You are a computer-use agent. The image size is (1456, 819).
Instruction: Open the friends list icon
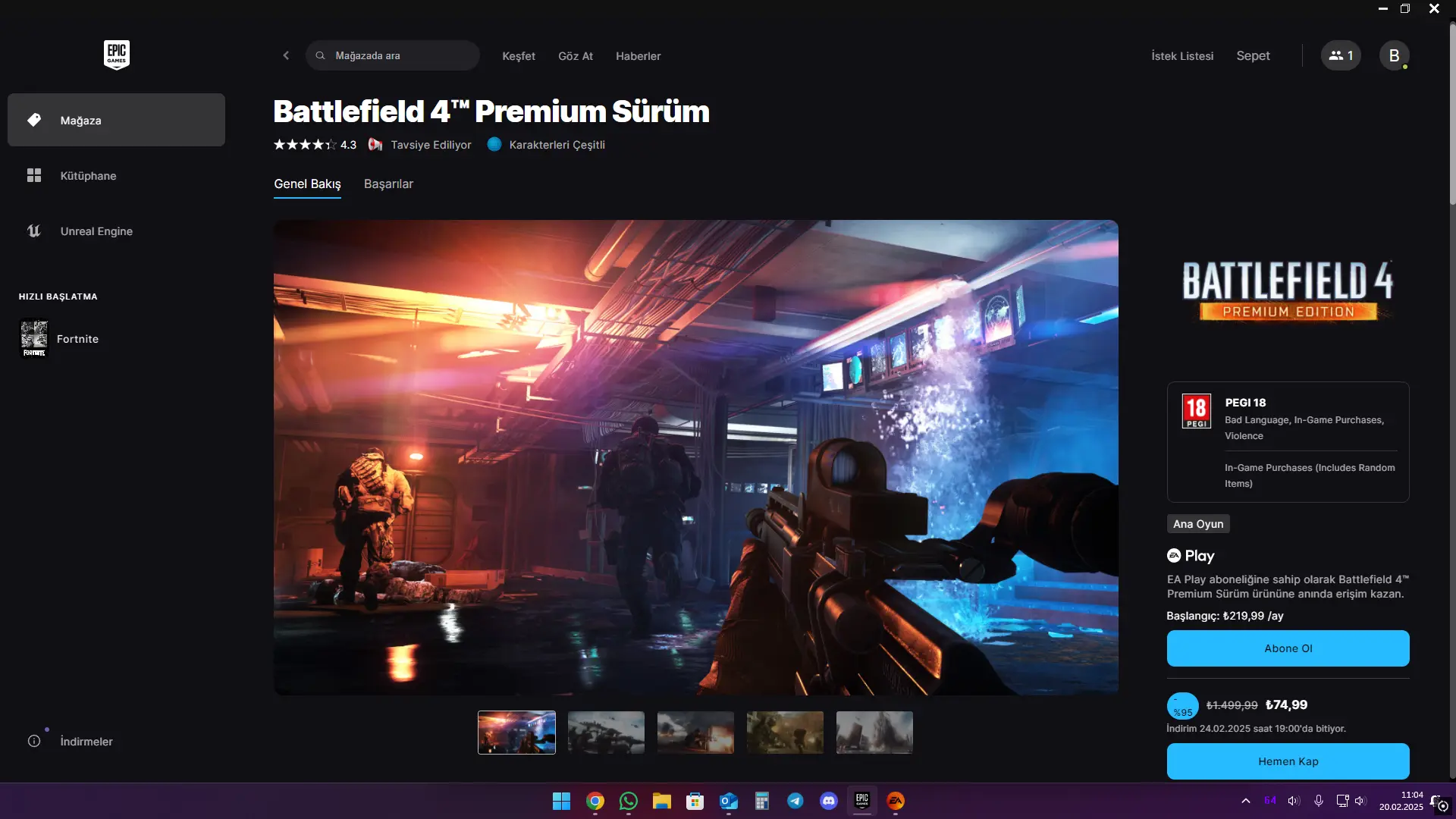click(1341, 55)
